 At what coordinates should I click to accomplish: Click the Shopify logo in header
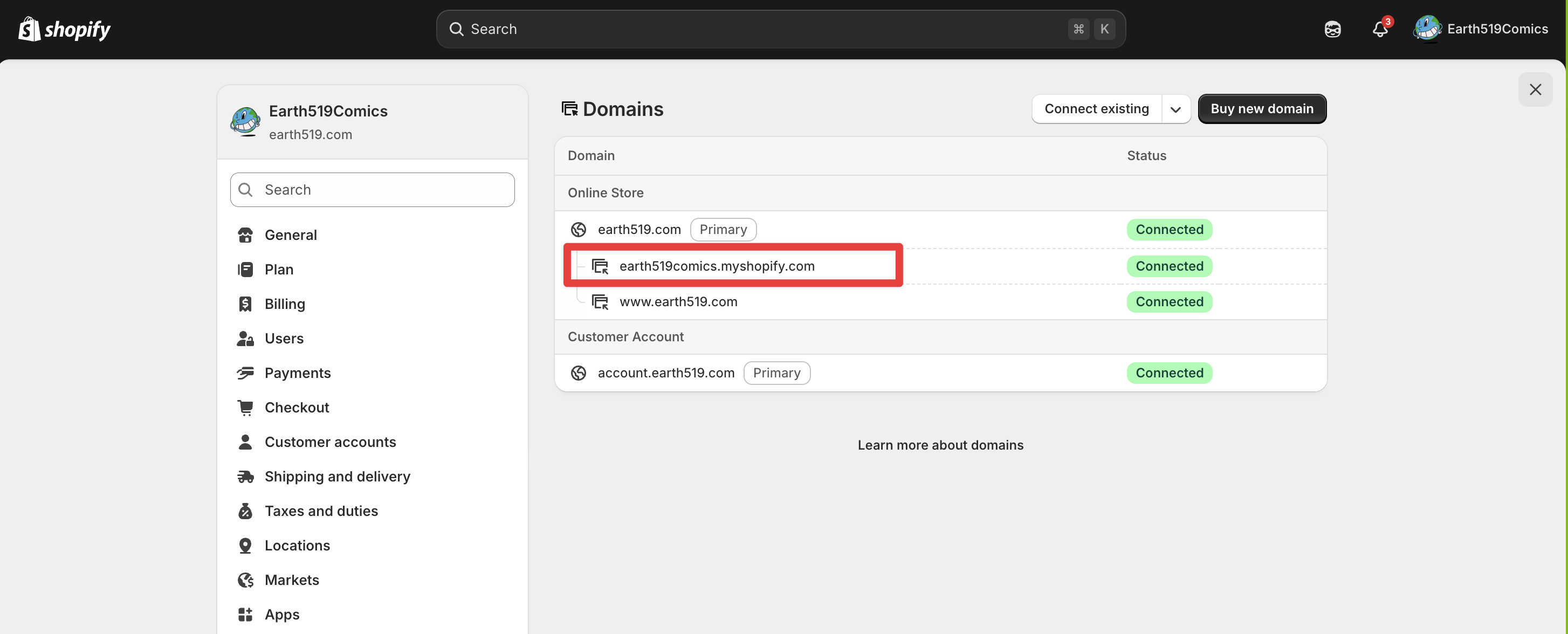(64, 29)
